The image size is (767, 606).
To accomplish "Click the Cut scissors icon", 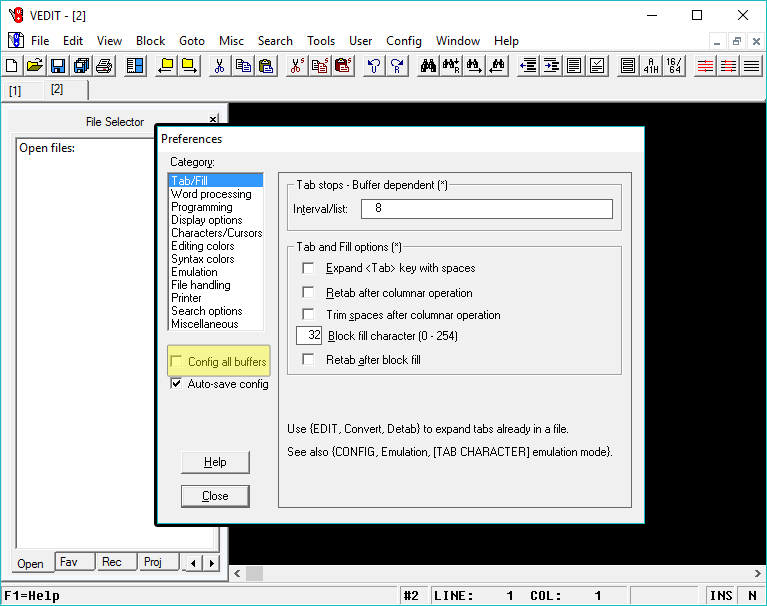I will [x=219, y=66].
